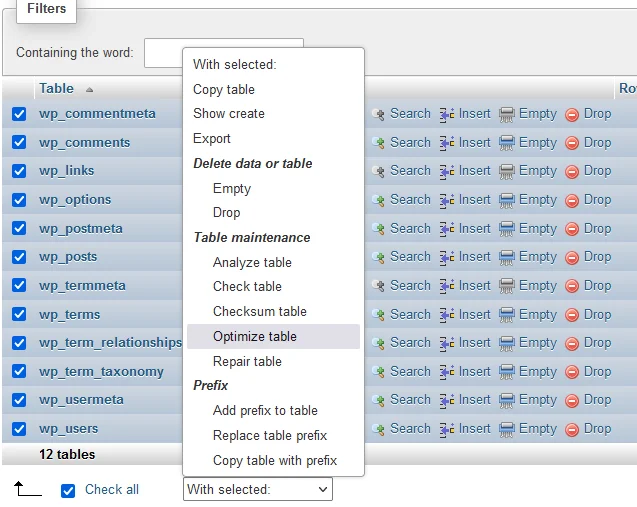Click Empty icon in wp_comments row
Viewport: 637px width, 507px height.
(x=507, y=143)
